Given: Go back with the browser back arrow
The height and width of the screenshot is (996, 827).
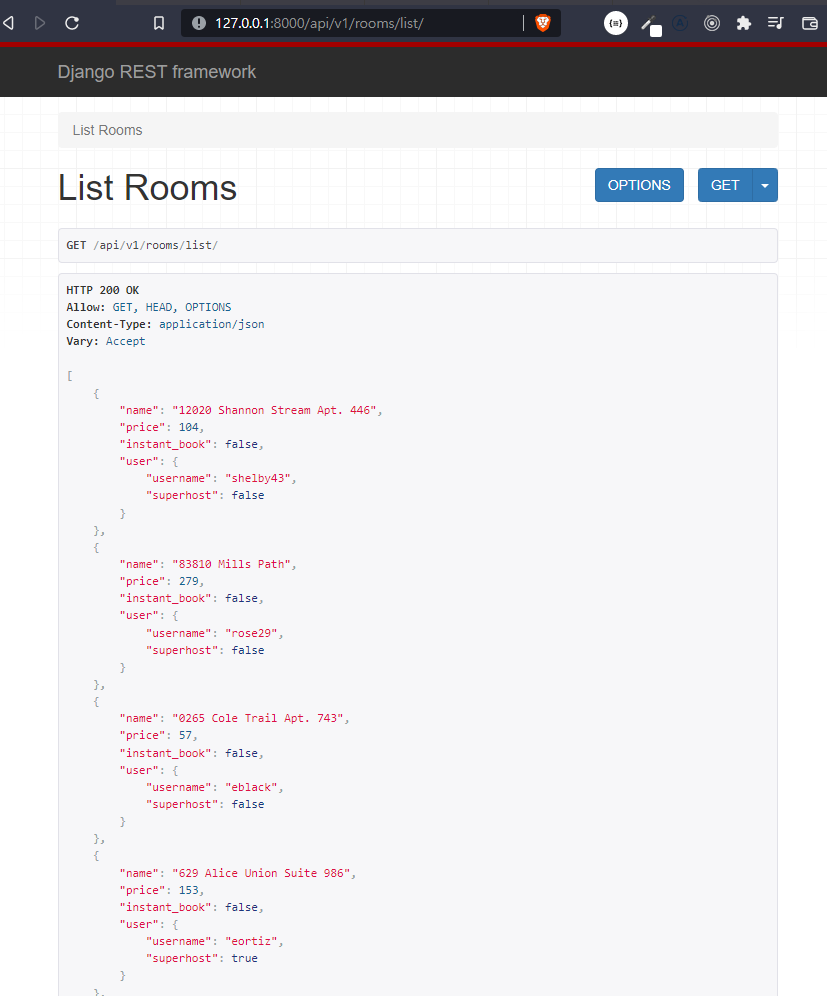Looking at the screenshot, I should [8, 24].
